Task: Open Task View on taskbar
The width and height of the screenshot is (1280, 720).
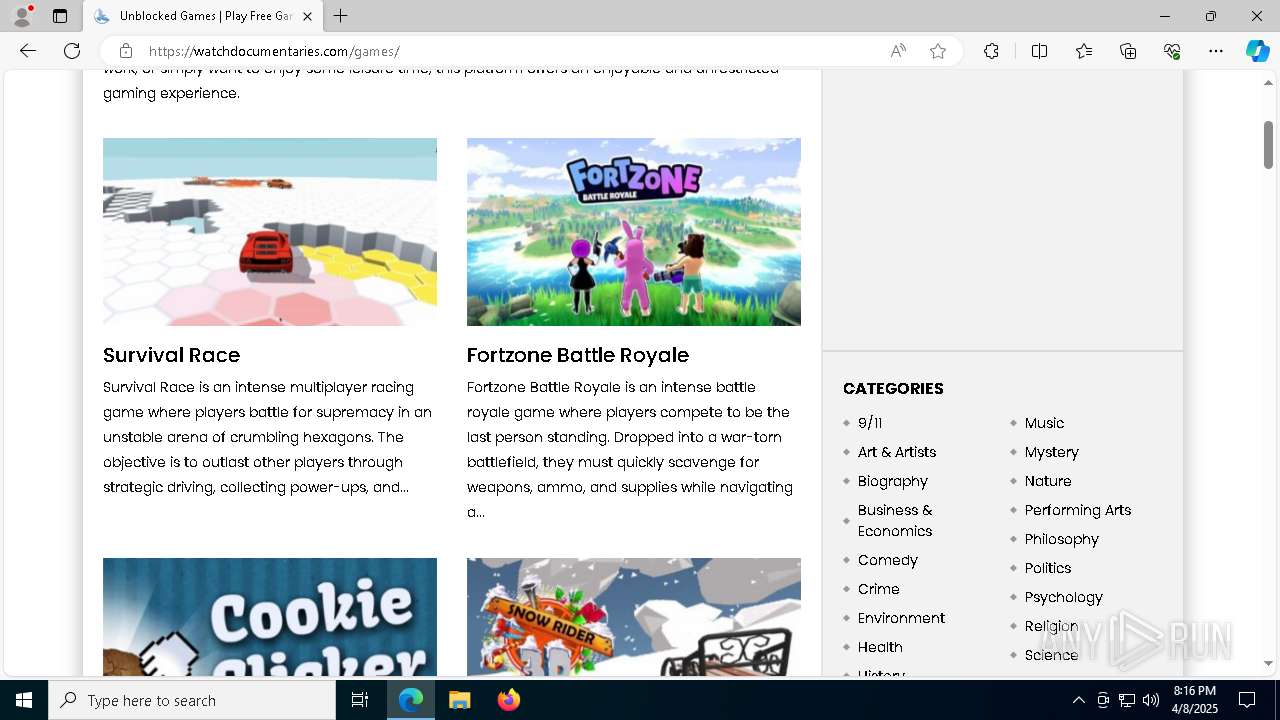Action: 360,700
